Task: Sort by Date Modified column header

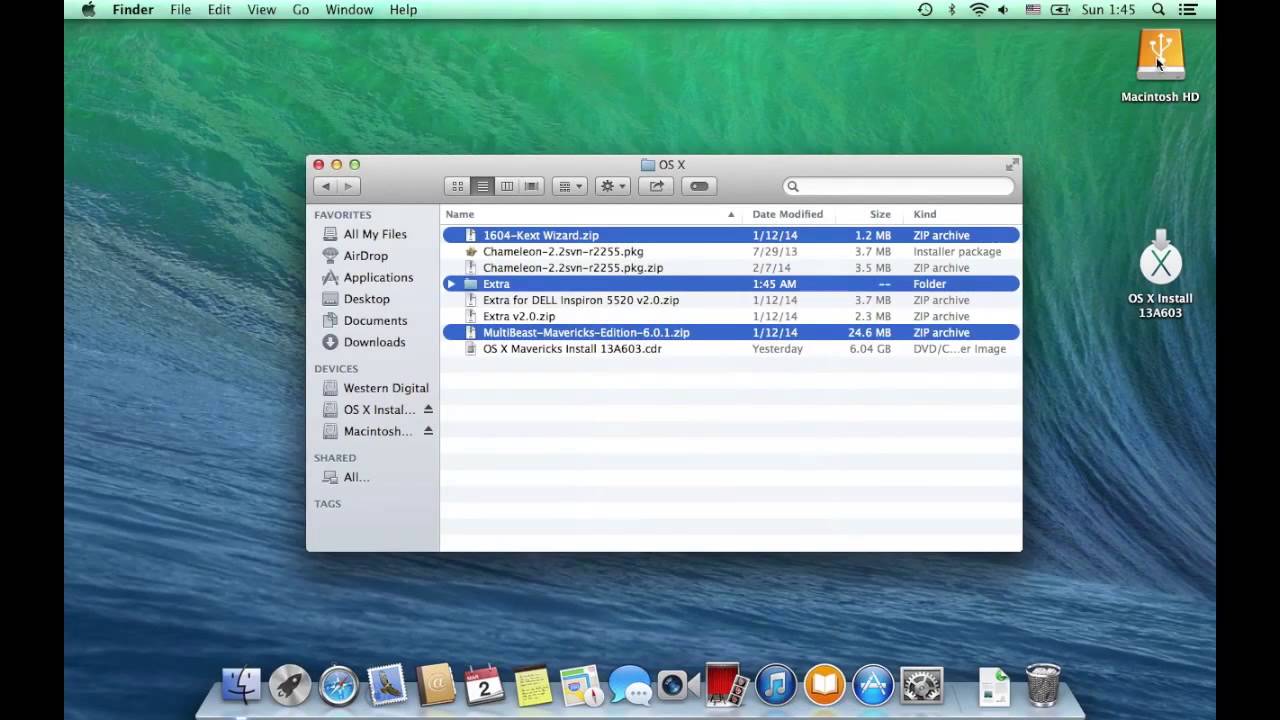Action: pos(788,214)
